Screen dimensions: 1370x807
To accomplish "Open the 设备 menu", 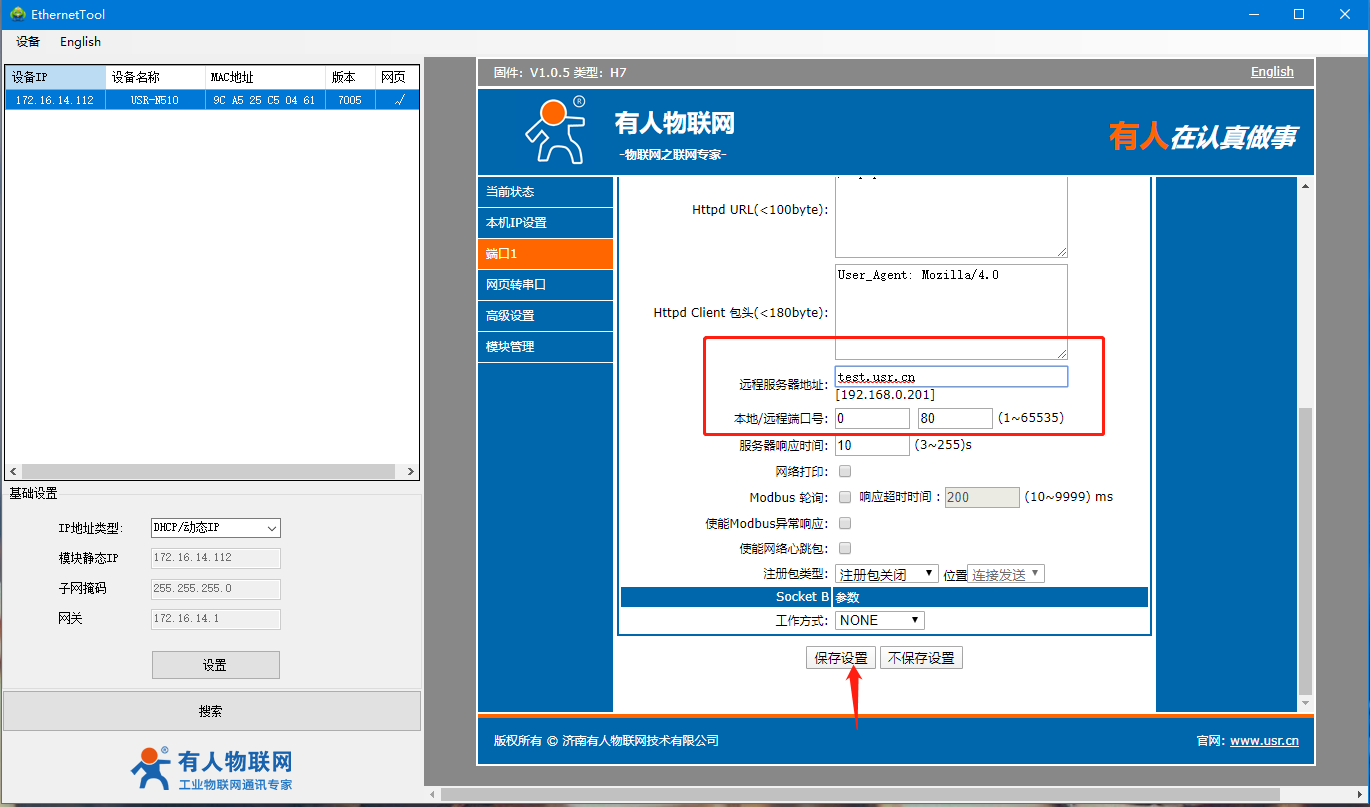I will [x=28, y=42].
